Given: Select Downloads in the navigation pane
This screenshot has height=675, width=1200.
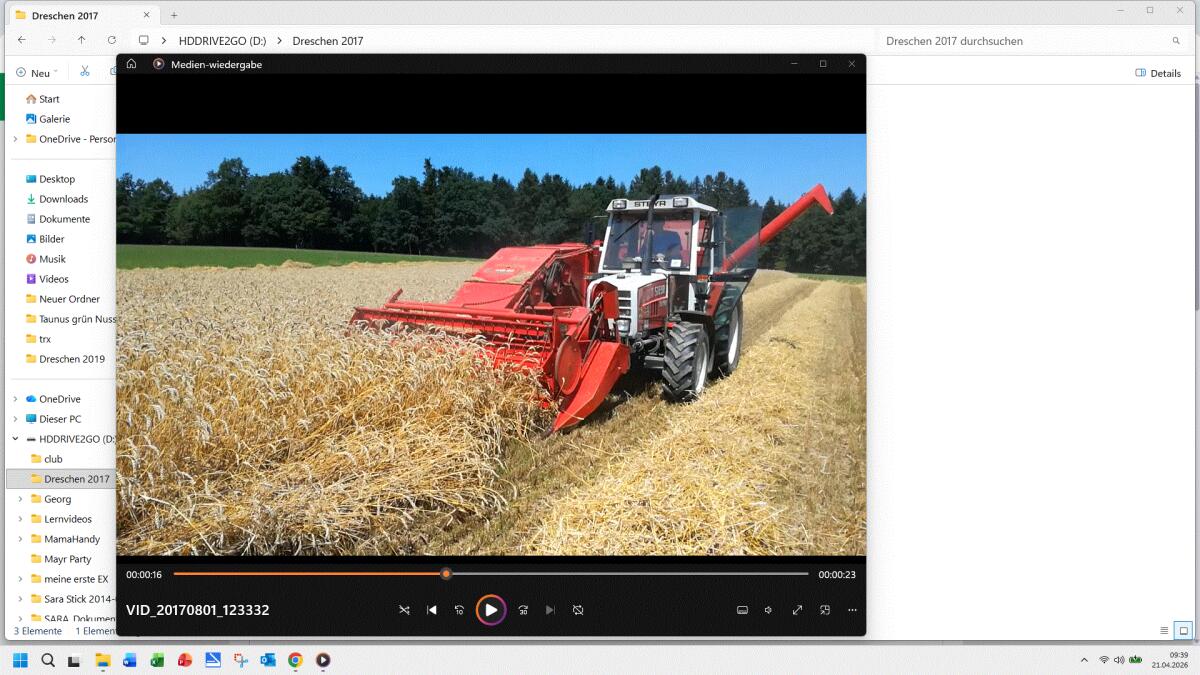Looking at the screenshot, I should pos(63,199).
